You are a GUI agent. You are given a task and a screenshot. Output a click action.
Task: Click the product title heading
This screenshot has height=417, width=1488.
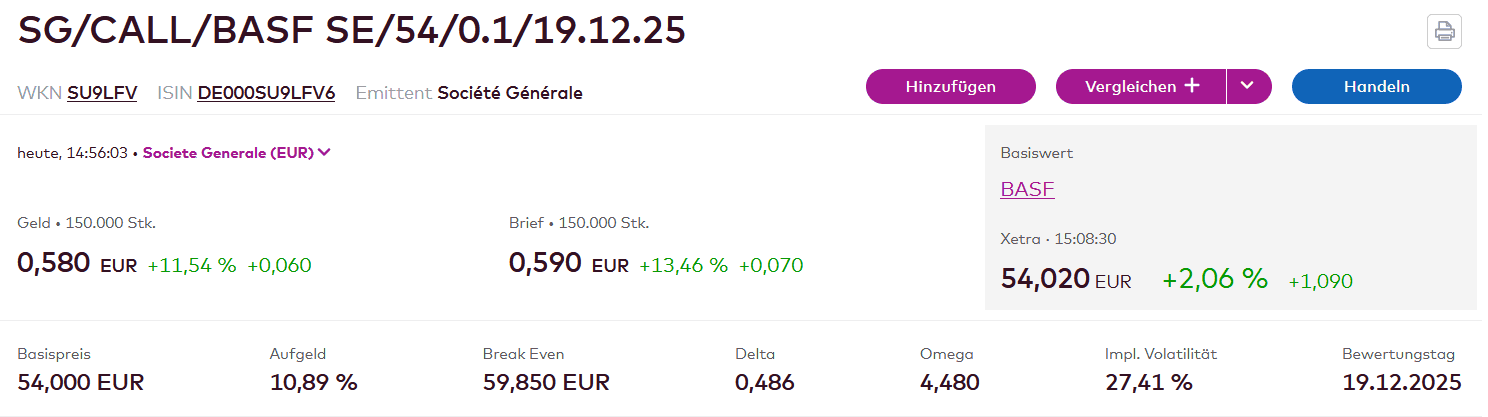point(352,30)
